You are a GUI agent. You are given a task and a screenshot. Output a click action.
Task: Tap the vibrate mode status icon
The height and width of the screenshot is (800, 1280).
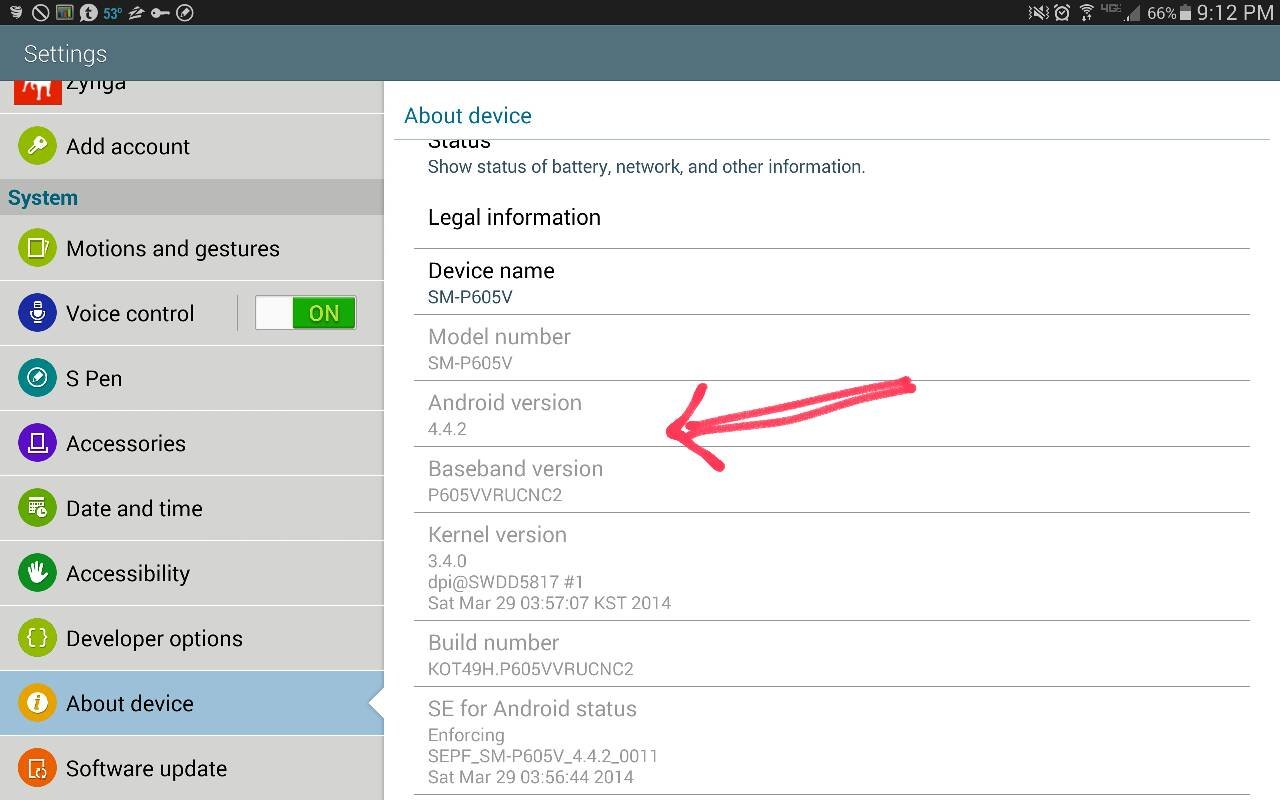1039,13
